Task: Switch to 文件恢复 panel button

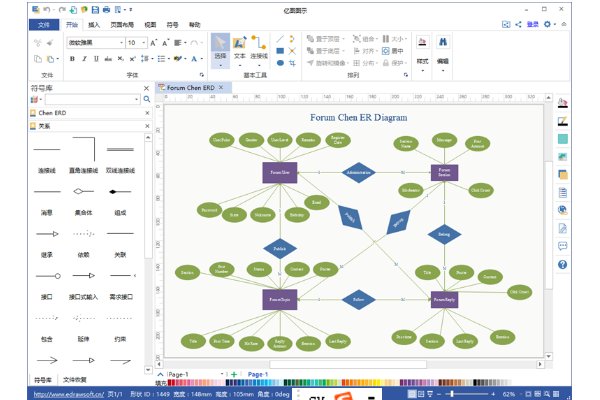Action: [75, 380]
